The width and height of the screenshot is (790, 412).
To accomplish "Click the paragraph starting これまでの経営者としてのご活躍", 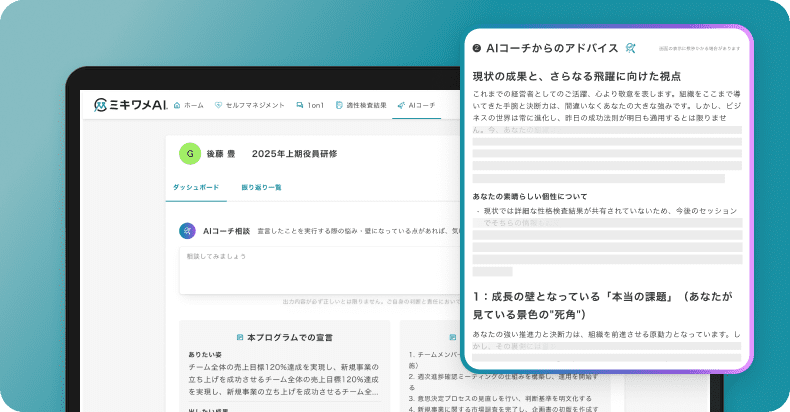I will (607, 111).
